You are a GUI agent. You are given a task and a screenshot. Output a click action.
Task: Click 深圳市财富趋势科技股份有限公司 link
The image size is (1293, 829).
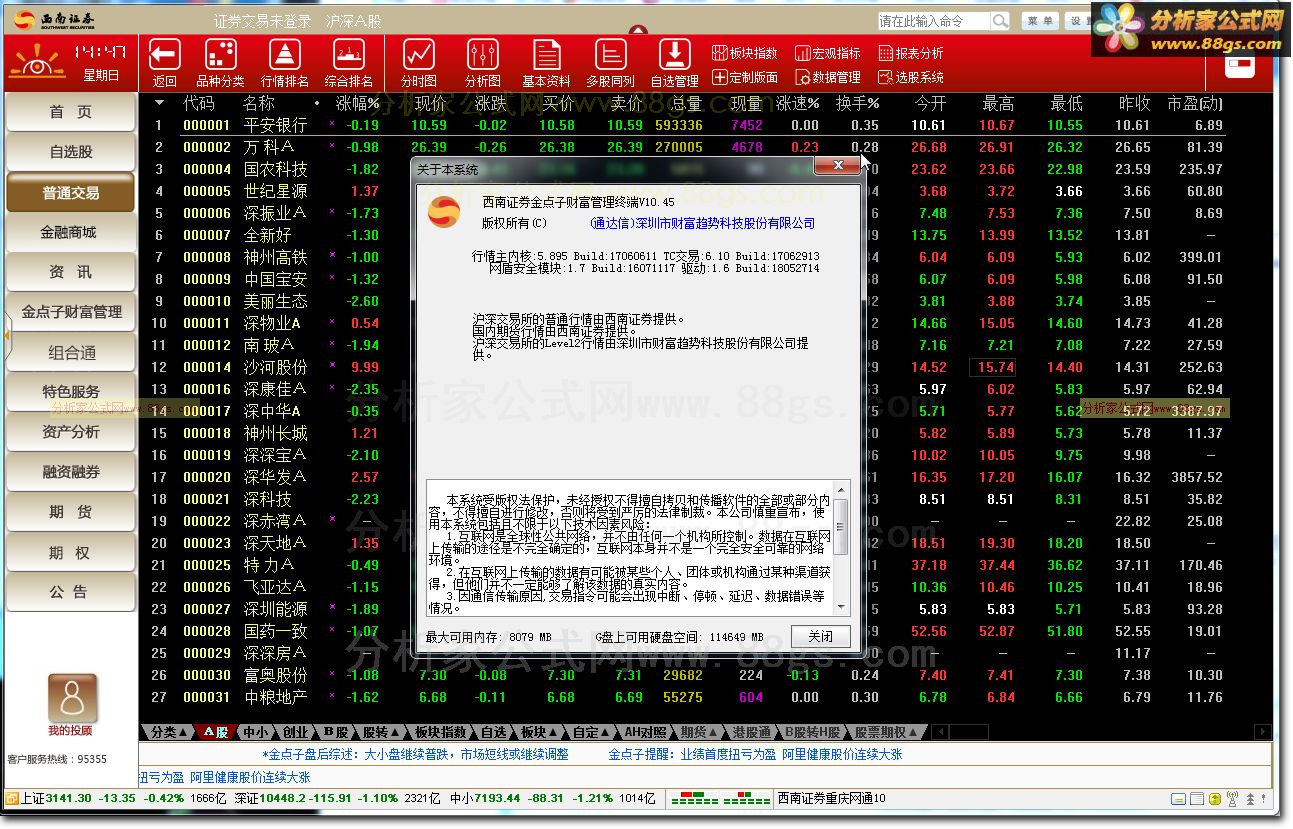tap(702, 223)
